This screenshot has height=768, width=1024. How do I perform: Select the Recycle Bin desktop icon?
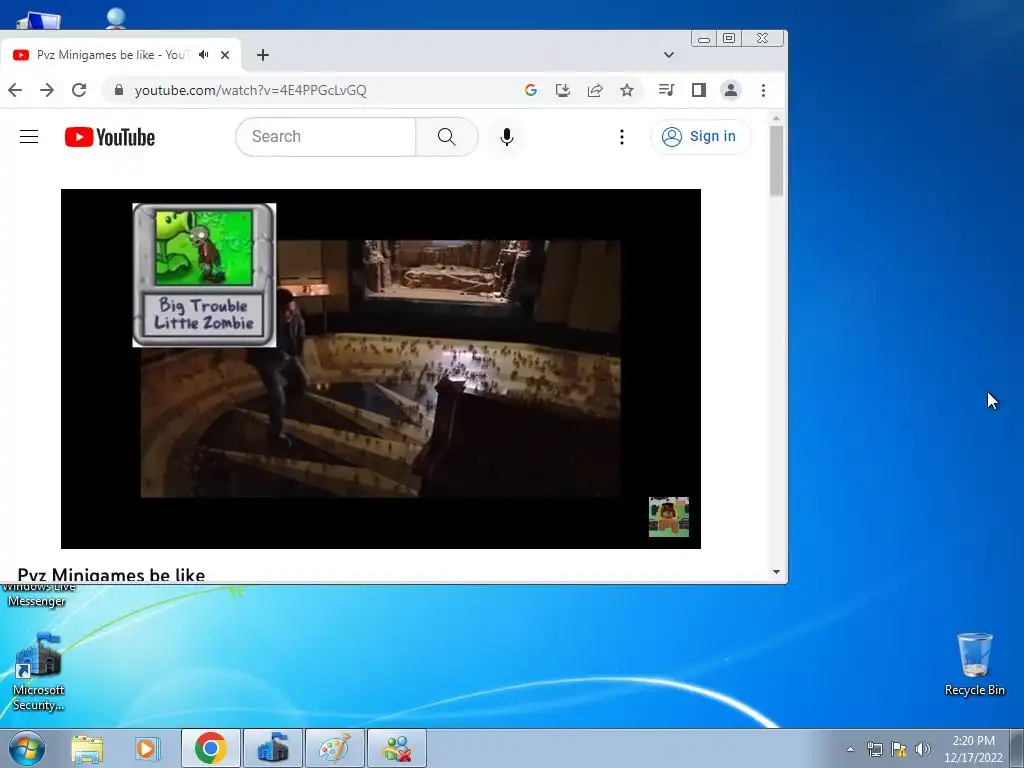click(x=974, y=664)
